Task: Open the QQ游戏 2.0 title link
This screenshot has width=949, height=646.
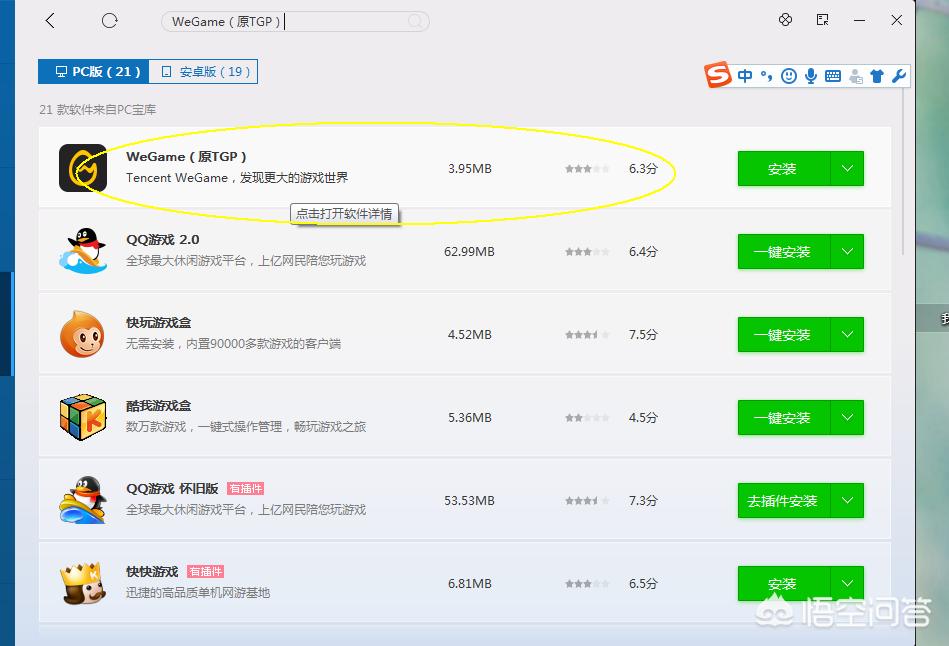Action: [x=163, y=239]
